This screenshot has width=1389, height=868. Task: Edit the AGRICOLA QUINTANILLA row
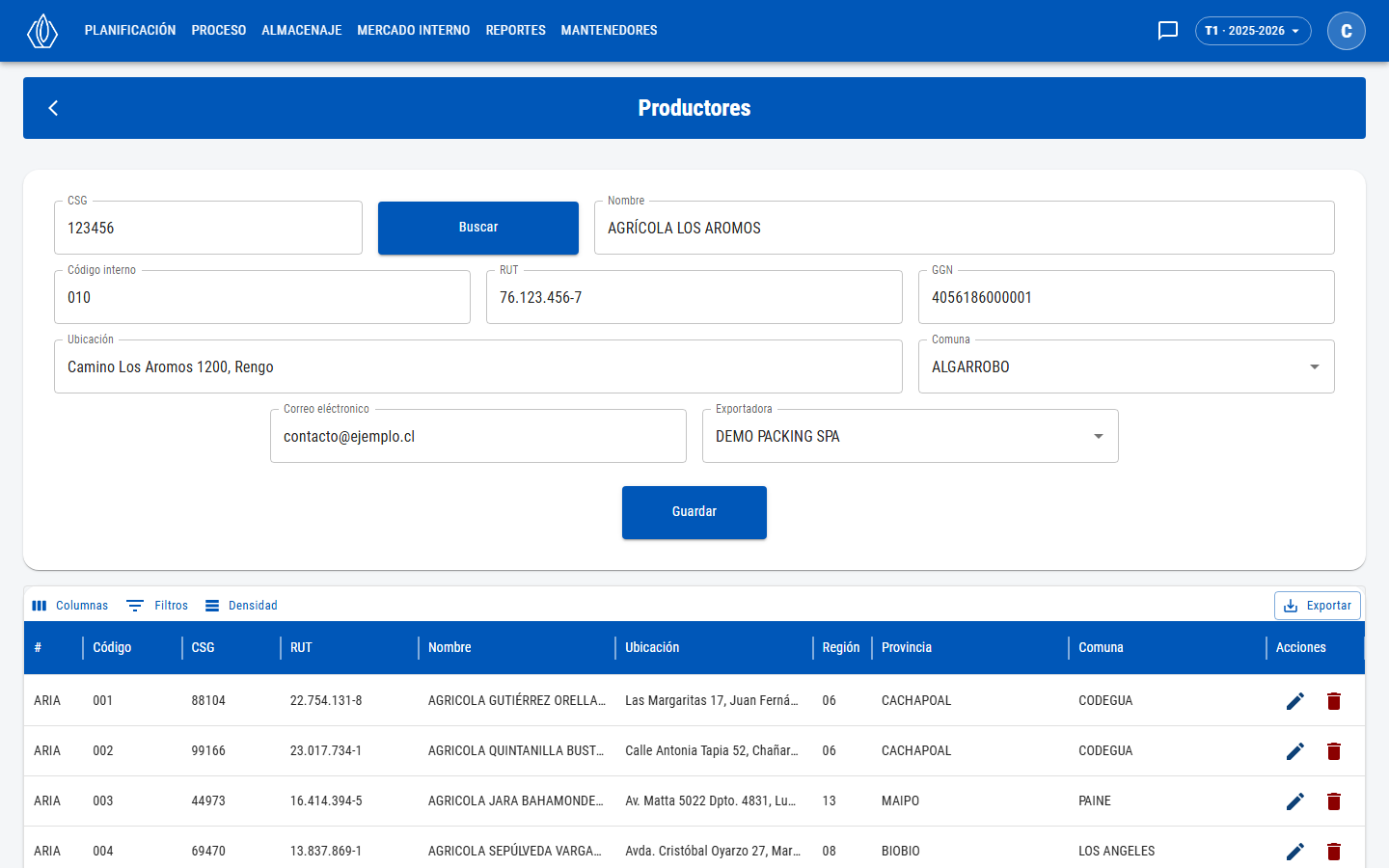point(1295,751)
